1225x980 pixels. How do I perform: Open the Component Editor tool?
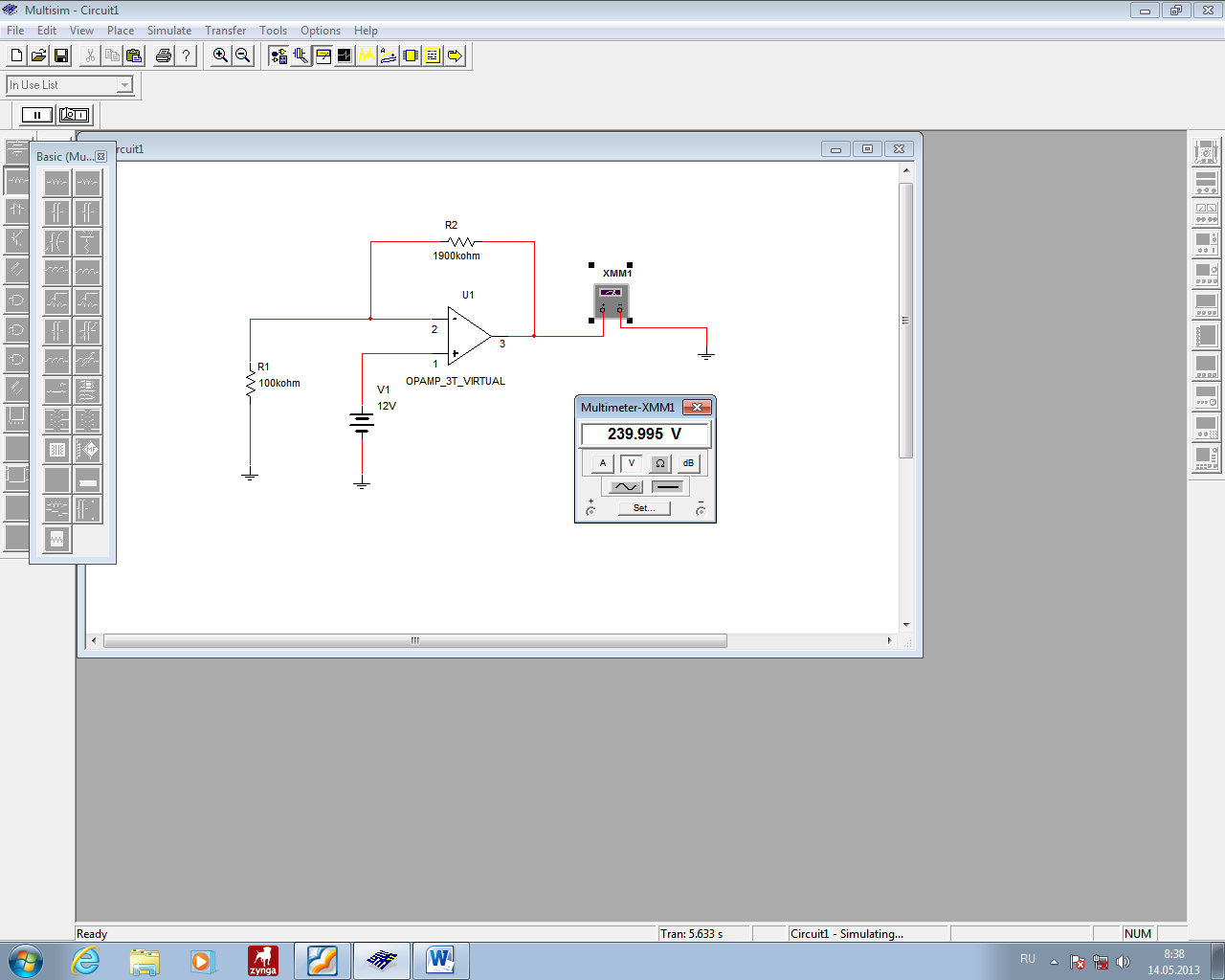(x=301, y=56)
